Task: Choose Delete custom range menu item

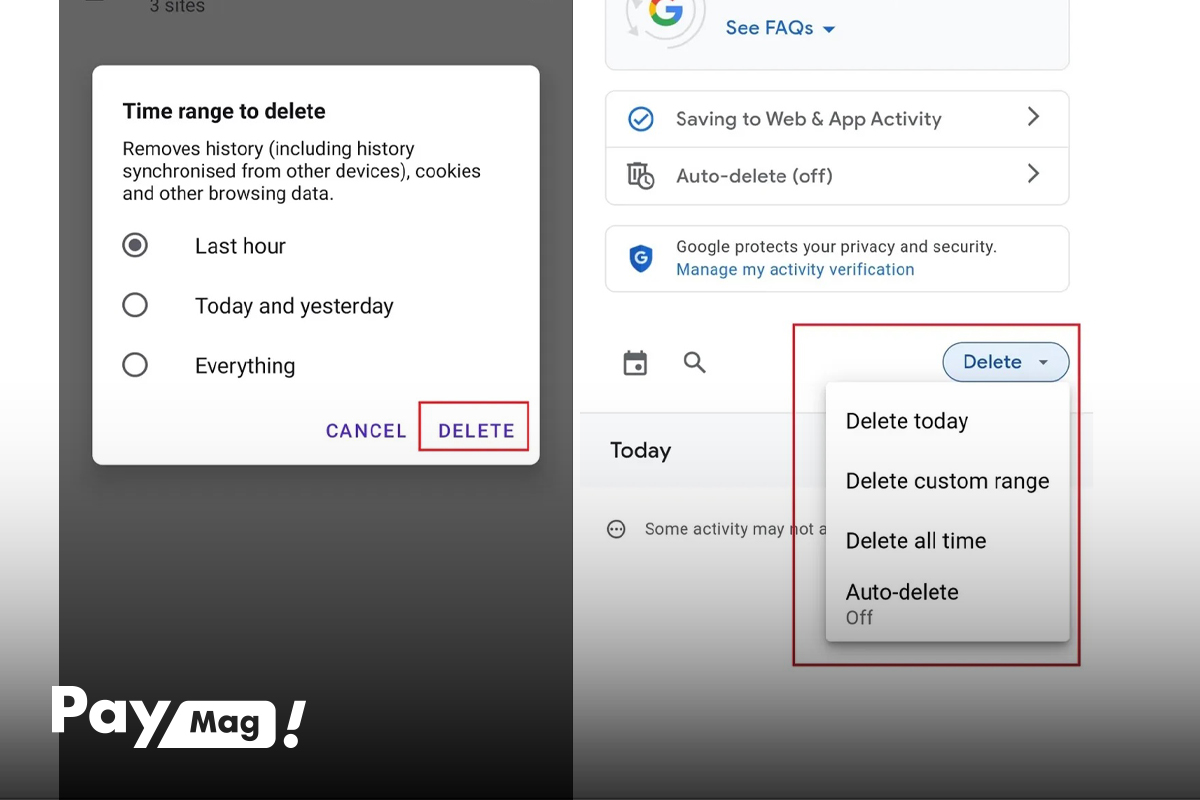Action: (947, 481)
